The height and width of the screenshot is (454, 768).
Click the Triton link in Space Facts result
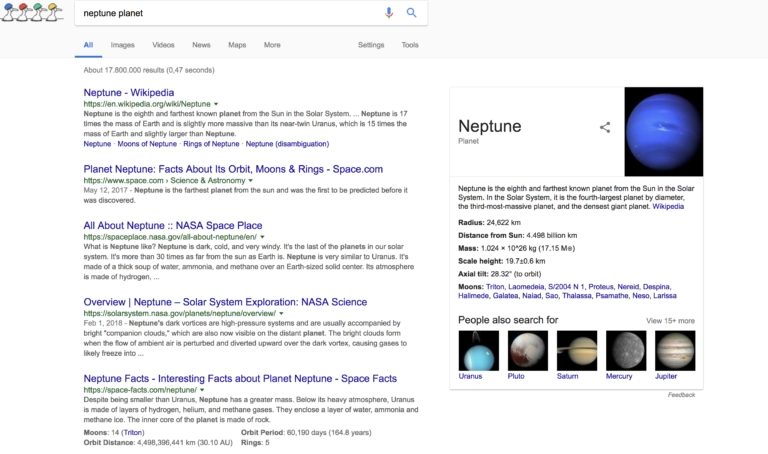(x=133, y=432)
